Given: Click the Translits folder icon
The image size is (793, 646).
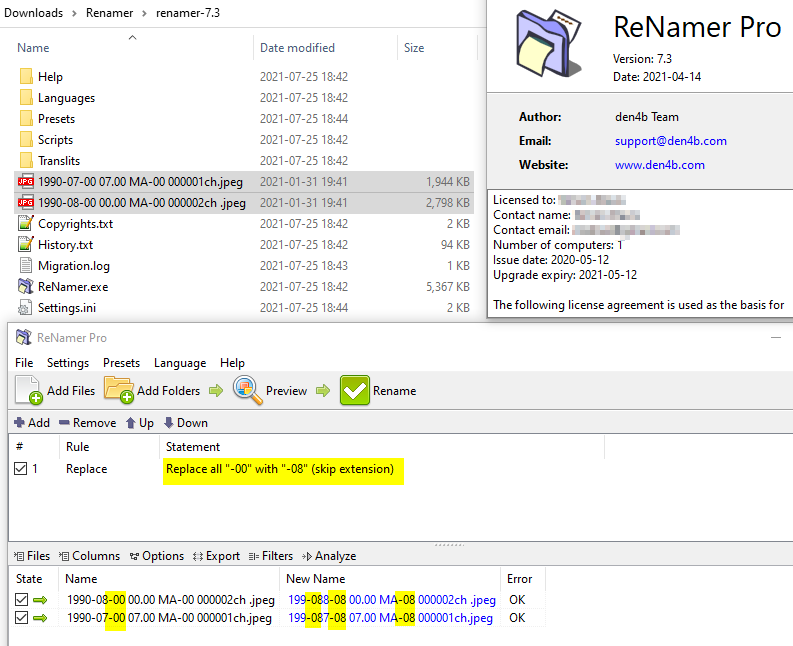Looking at the screenshot, I should [x=26, y=160].
